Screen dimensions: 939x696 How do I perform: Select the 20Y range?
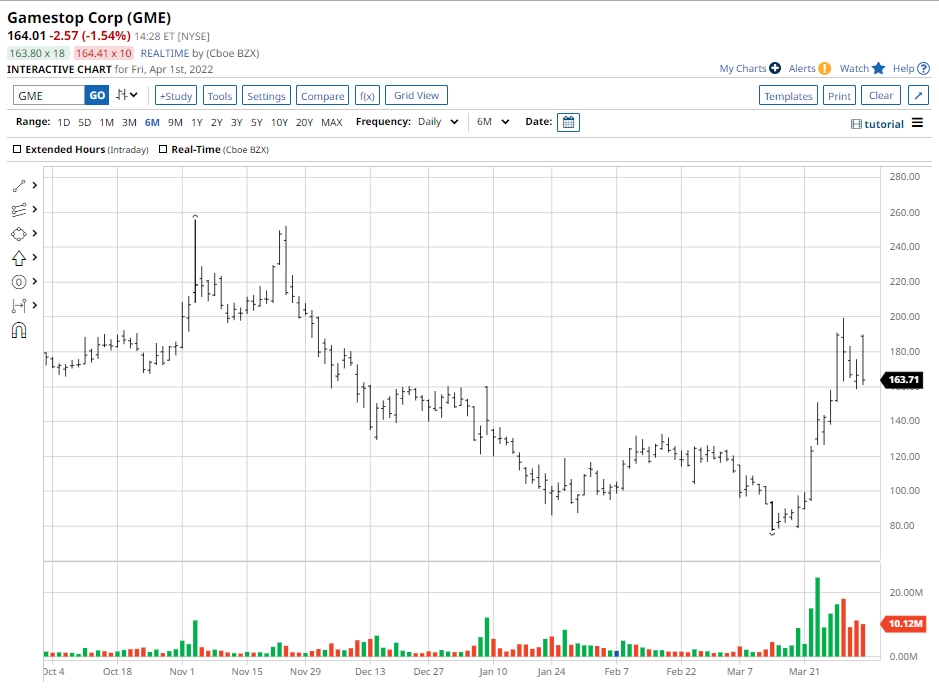coord(304,122)
